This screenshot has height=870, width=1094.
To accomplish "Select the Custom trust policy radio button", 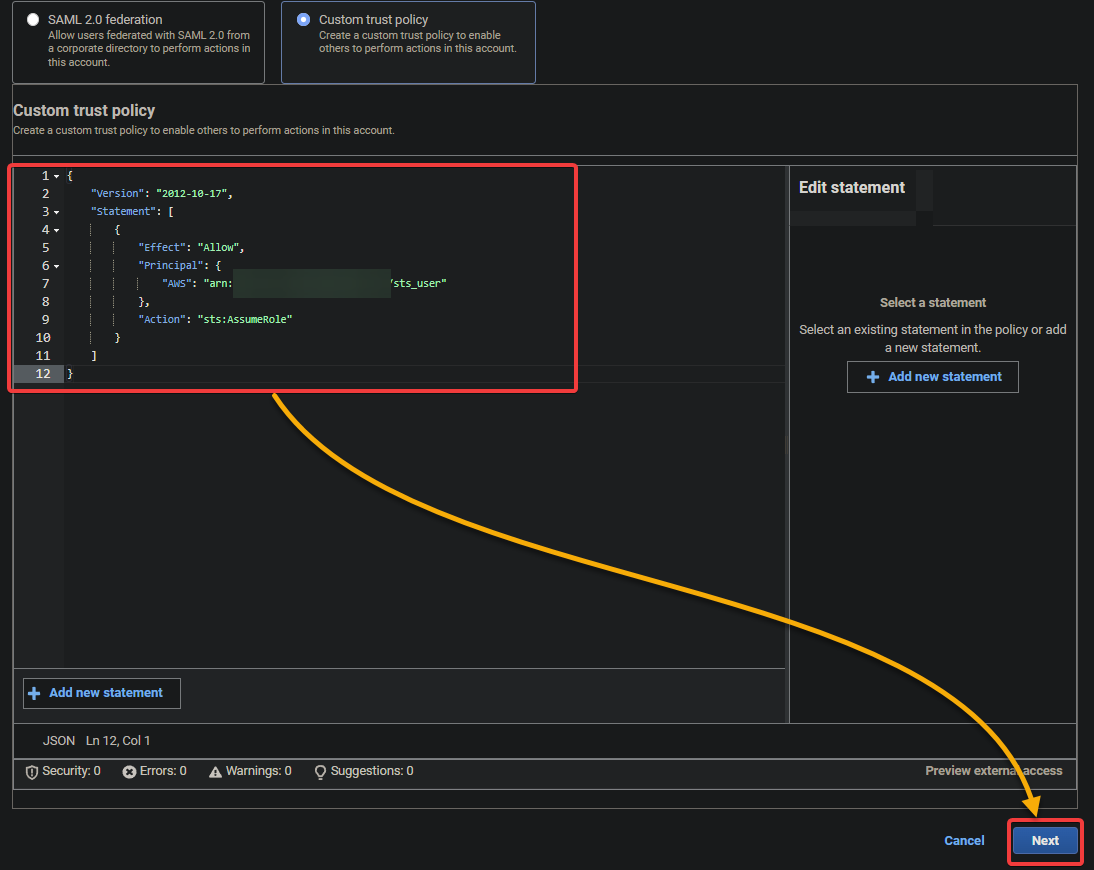I will click(303, 20).
